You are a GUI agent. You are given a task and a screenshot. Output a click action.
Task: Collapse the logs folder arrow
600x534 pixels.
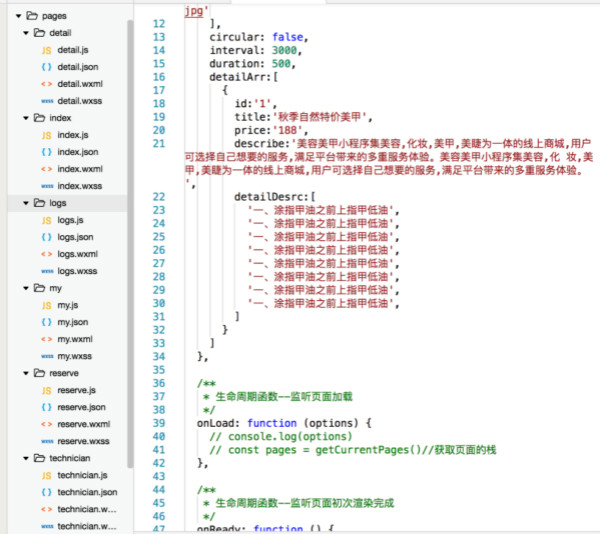pos(26,203)
